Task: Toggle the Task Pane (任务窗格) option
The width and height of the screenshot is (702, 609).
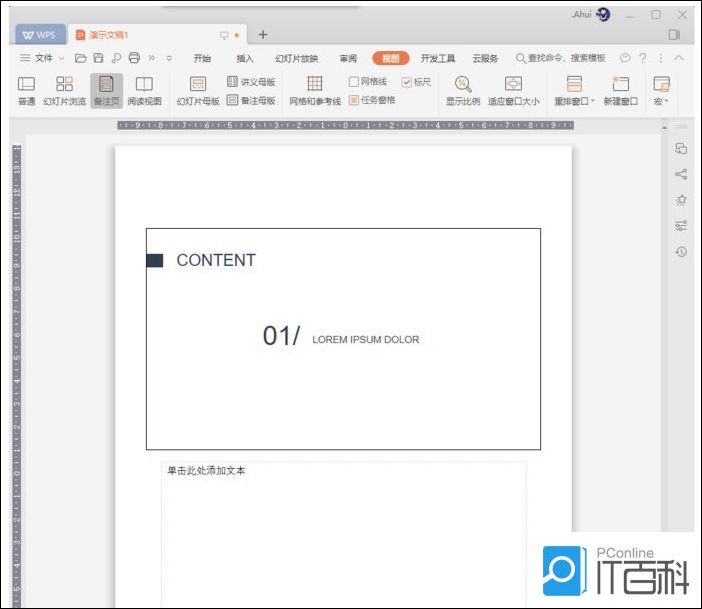Action: [x=372, y=100]
